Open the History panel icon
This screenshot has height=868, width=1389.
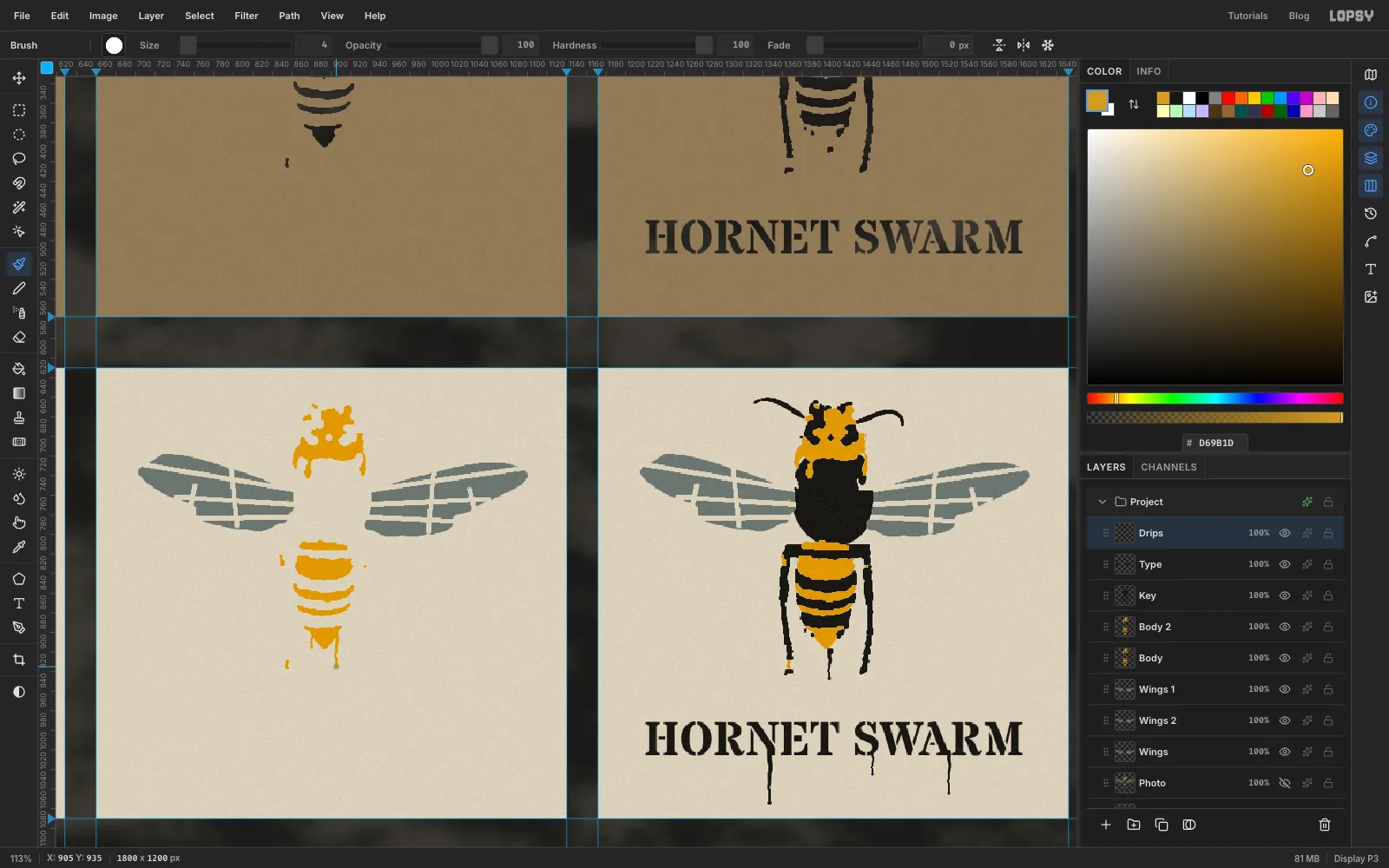(1371, 214)
